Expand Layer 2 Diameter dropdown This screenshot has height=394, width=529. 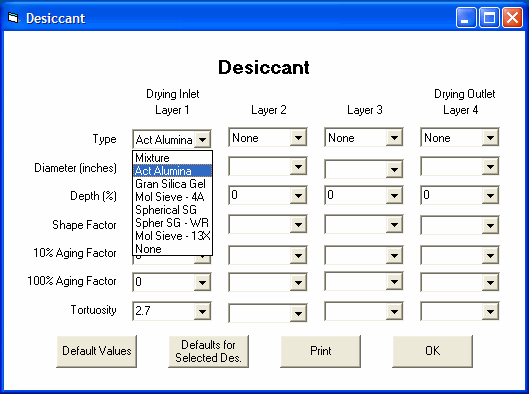click(x=298, y=167)
